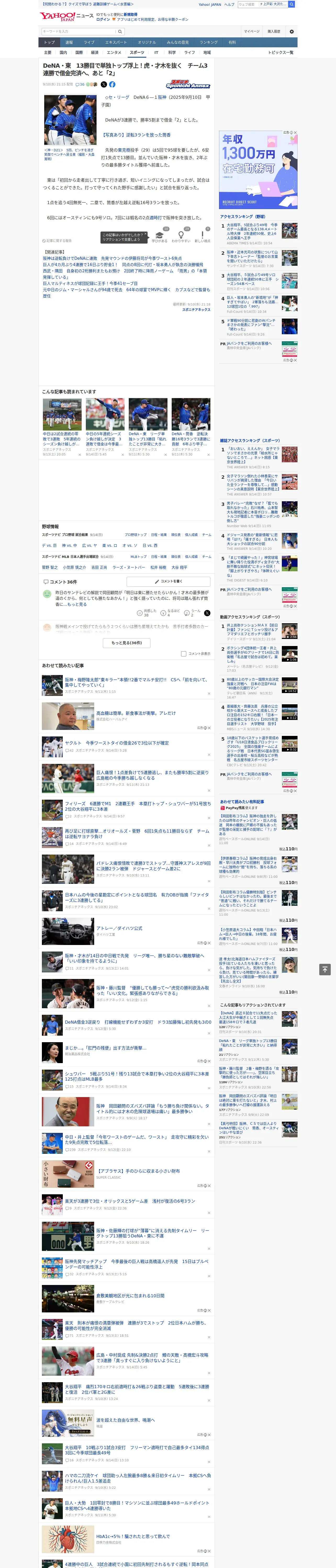Select the エンタメ category tab
This screenshot has width=336, height=1568.
(114, 52)
